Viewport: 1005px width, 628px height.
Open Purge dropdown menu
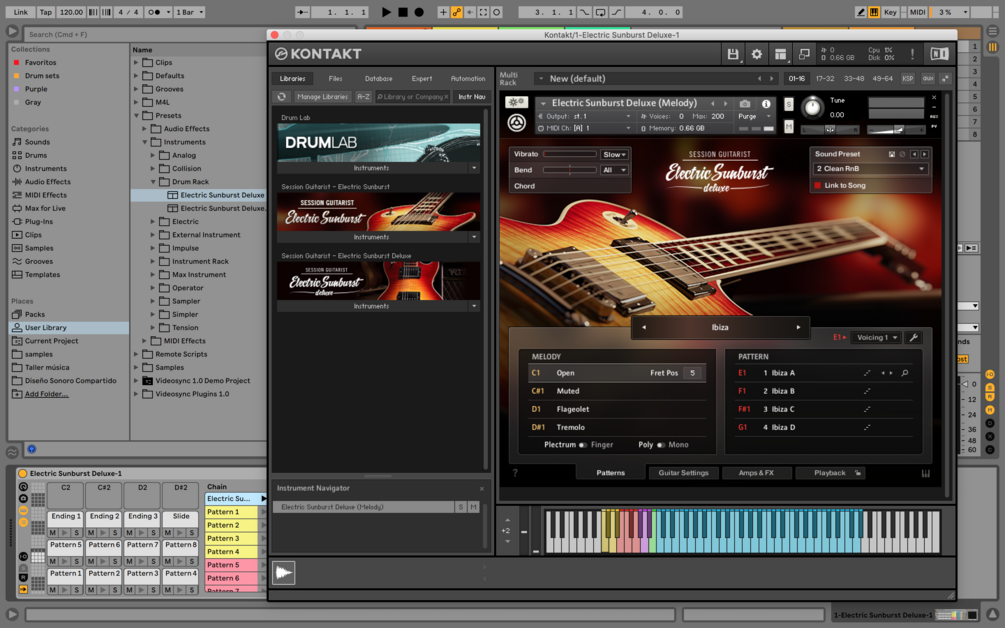point(754,117)
